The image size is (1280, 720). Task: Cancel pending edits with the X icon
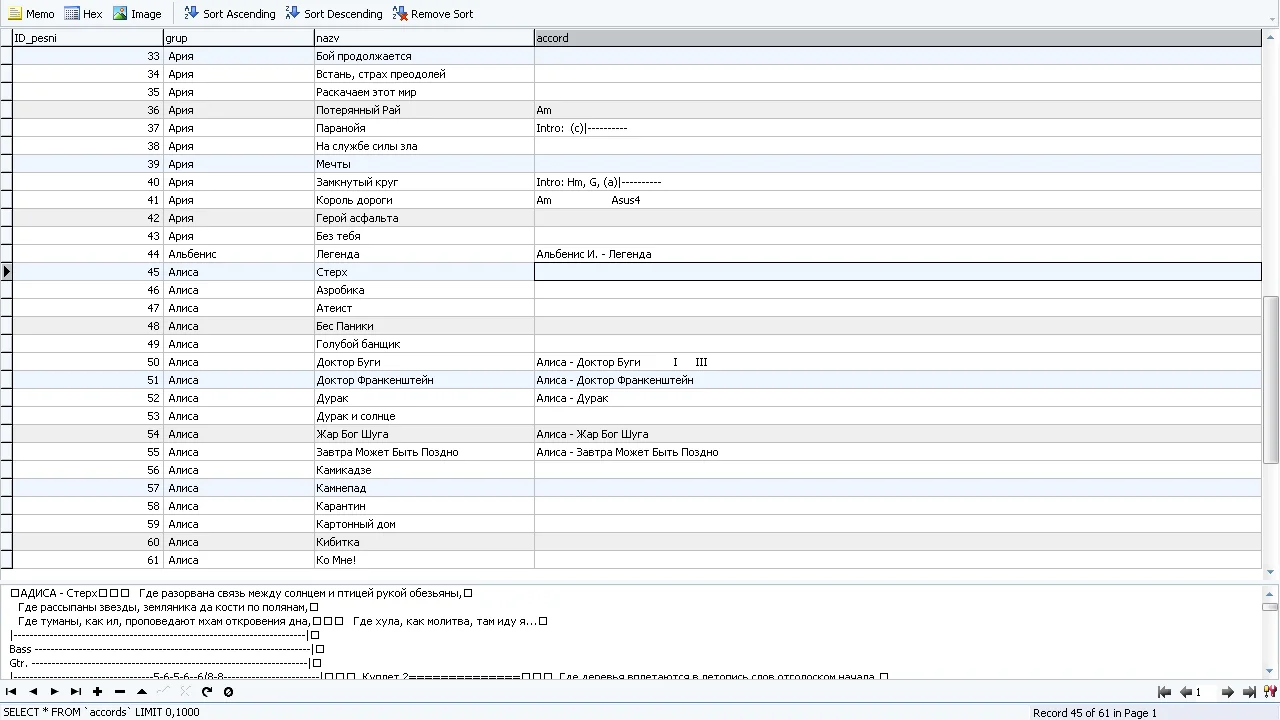[186, 691]
